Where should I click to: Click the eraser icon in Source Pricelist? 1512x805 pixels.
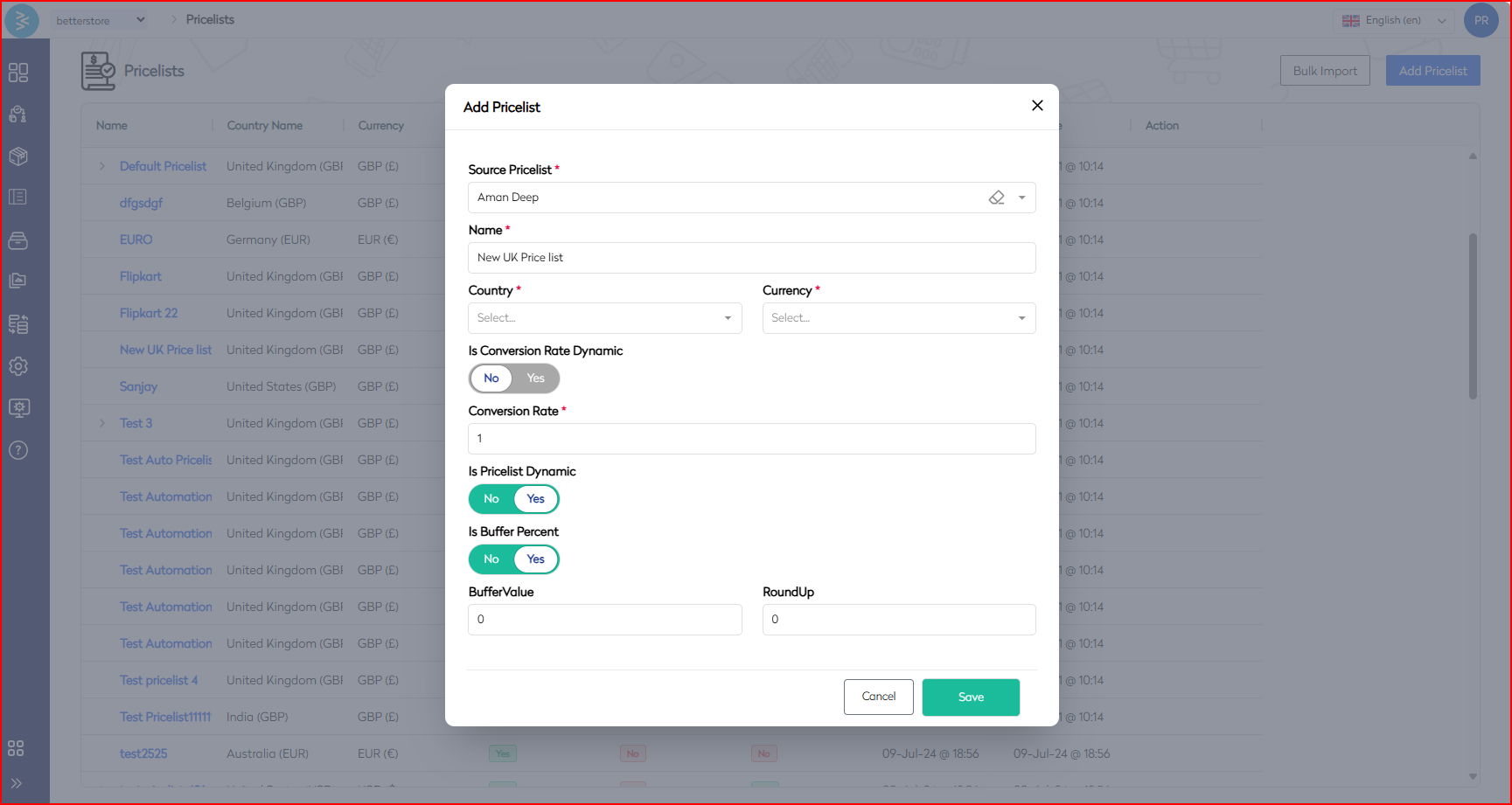(x=996, y=198)
